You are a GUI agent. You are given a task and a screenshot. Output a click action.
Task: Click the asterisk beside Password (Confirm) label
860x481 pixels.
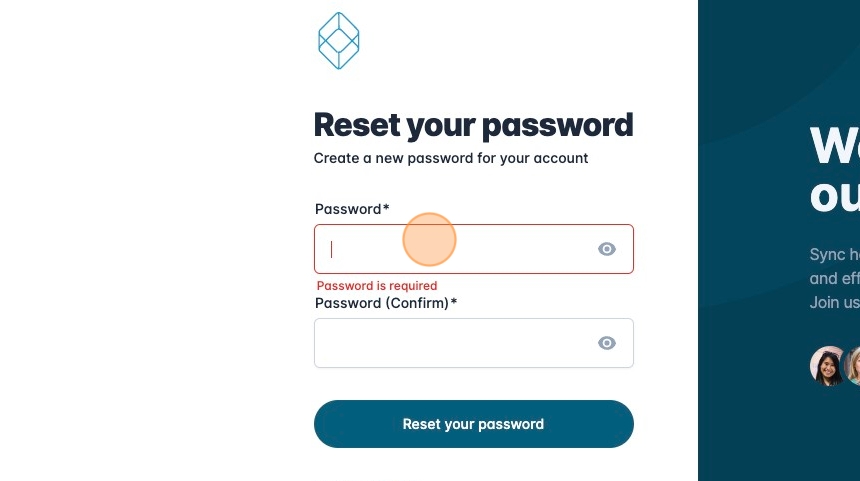coord(454,302)
